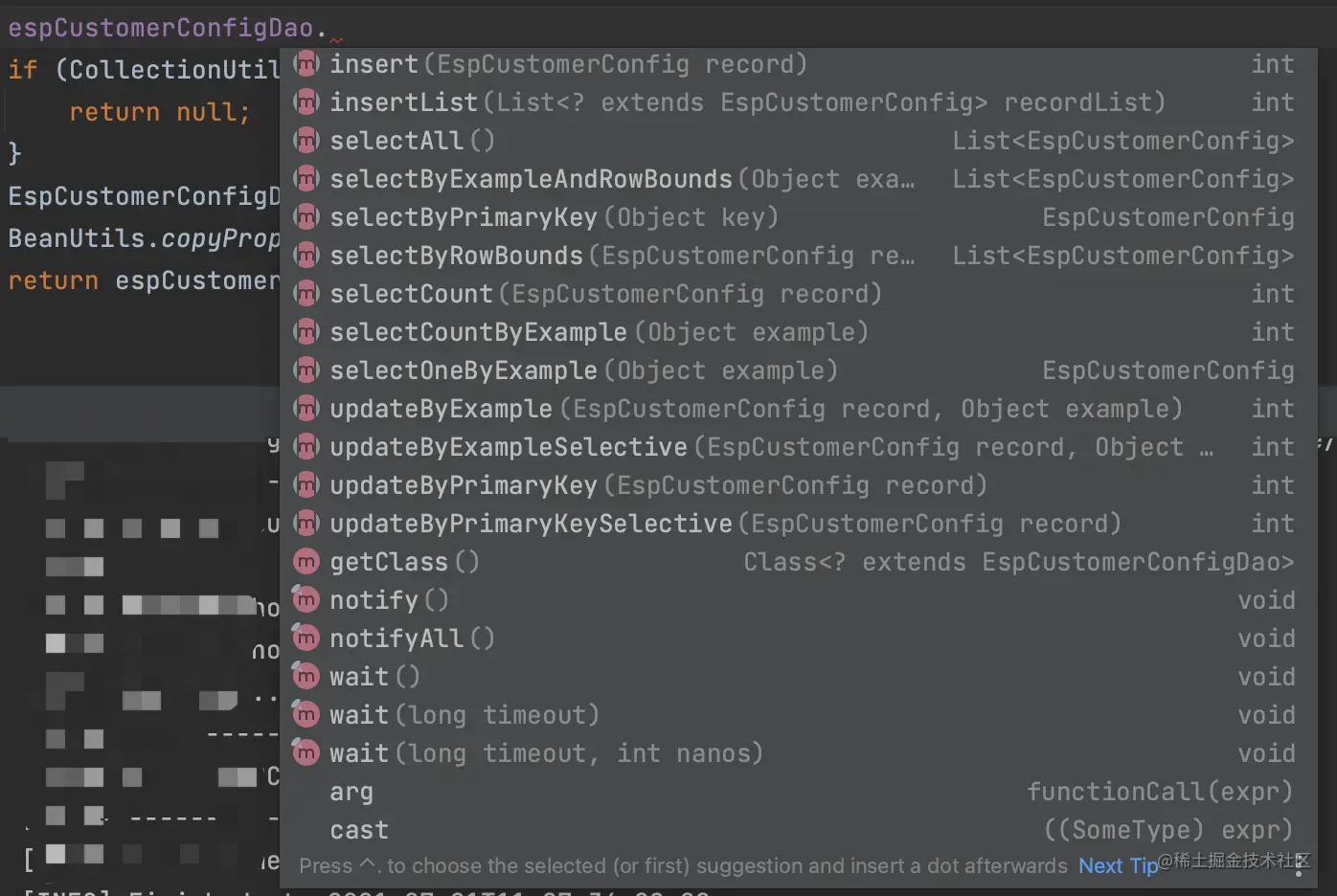Choose selectCountByExample(Object example) suggestion
The width and height of the screenshot is (1337, 896).
pyautogui.click(x=798, y=332)
